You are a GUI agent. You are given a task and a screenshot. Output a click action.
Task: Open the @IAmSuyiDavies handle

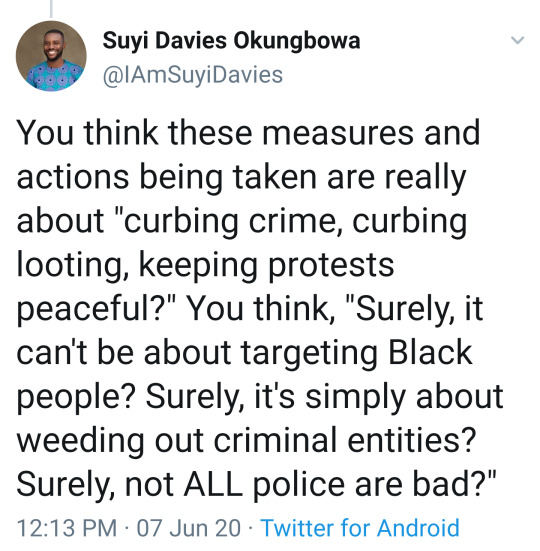pos(193,75)
